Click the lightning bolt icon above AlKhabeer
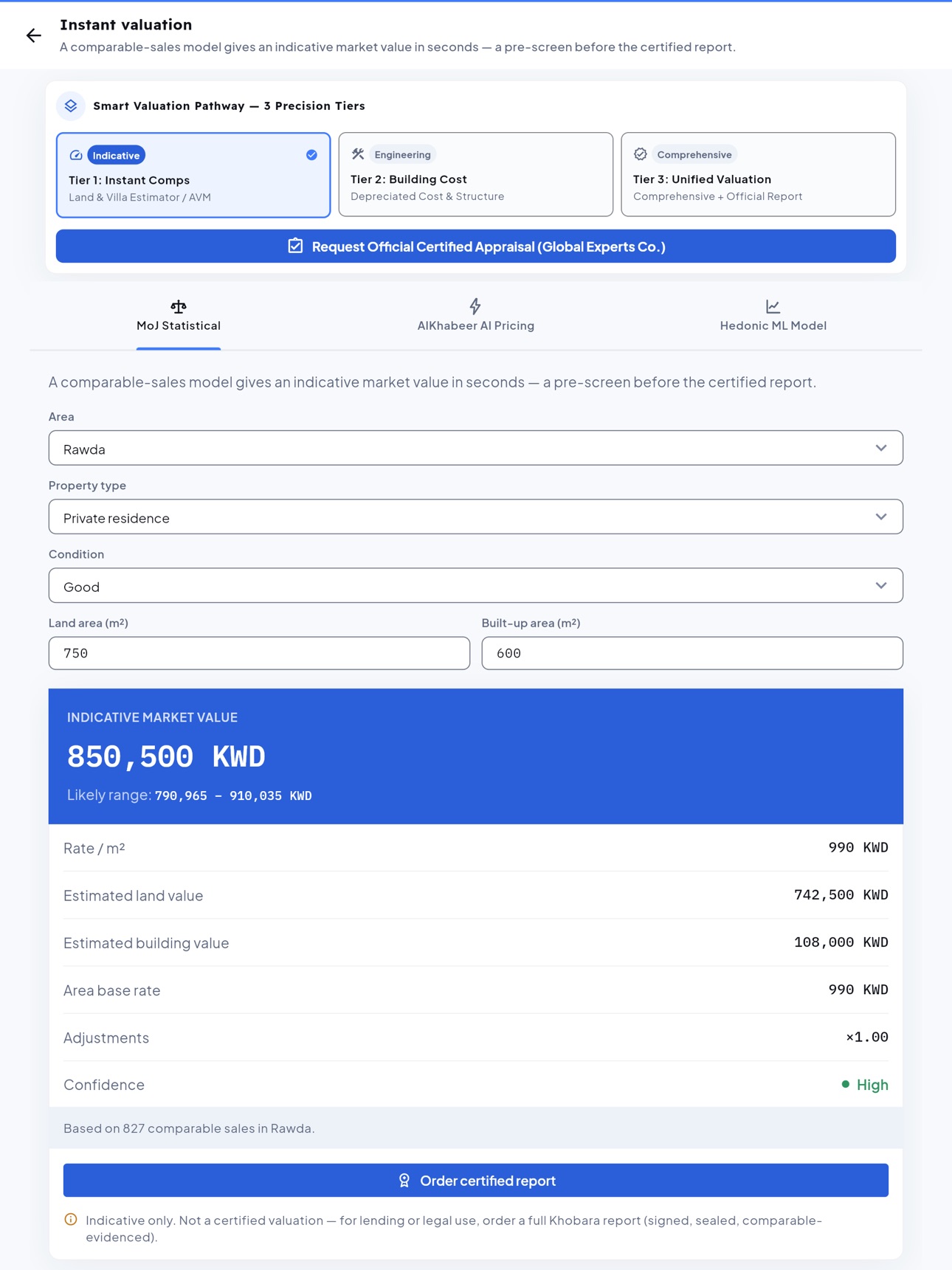 pos(475,306)
